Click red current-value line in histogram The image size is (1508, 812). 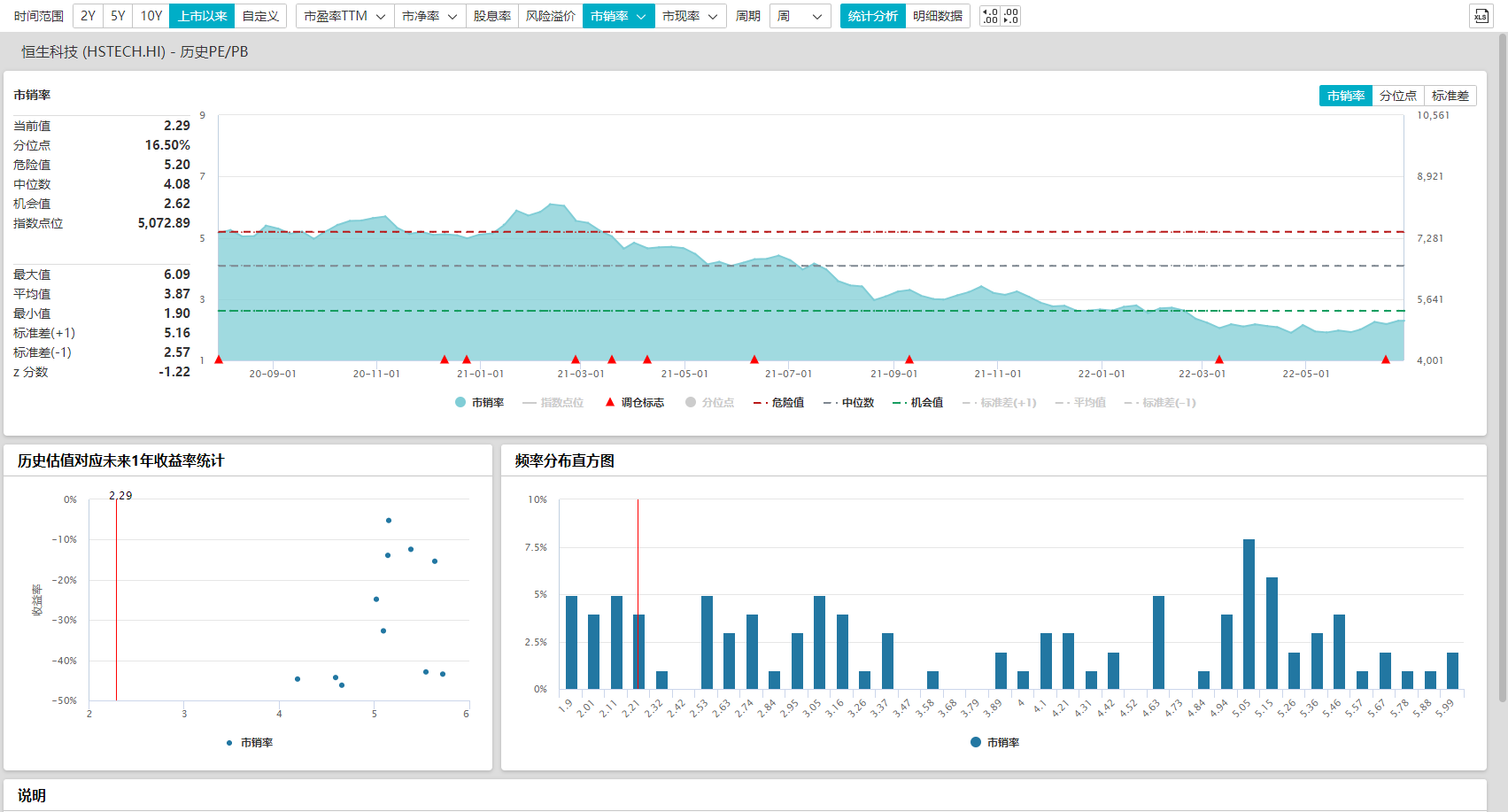click(x=638, y=594)
